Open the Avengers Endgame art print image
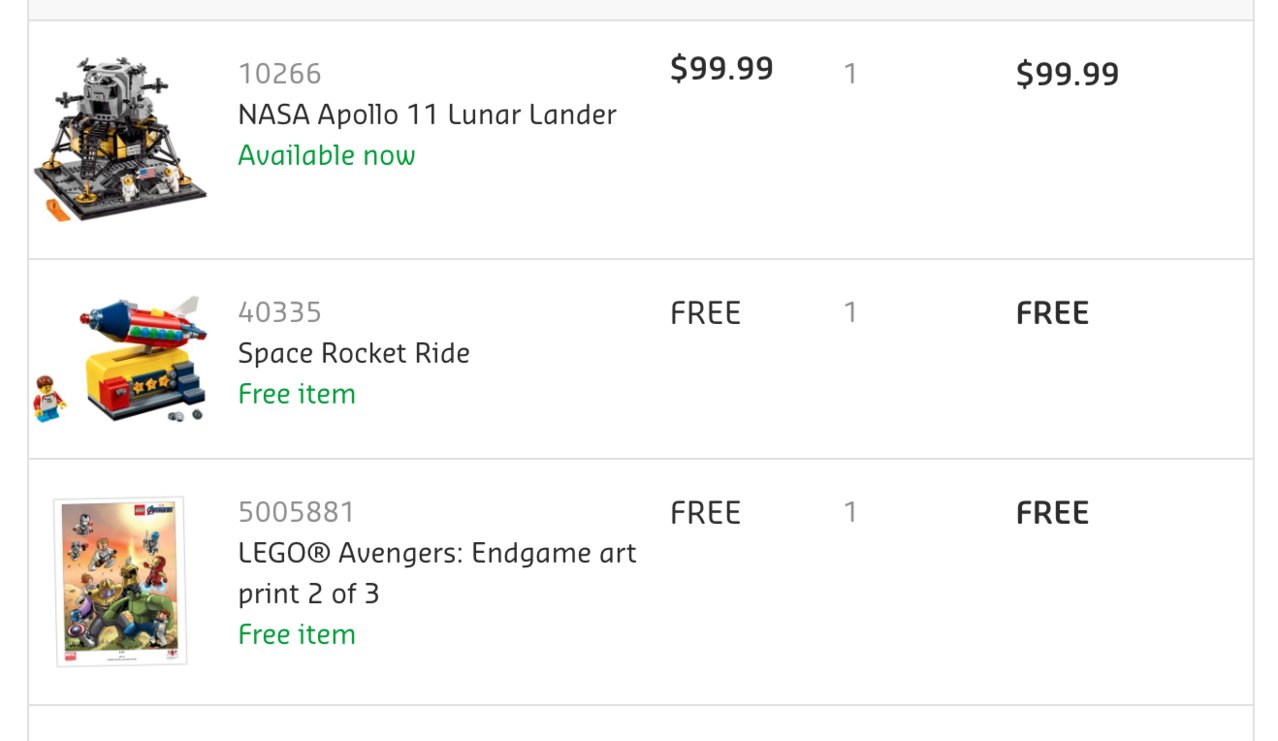1278x741 pixels. click(119, 581)
